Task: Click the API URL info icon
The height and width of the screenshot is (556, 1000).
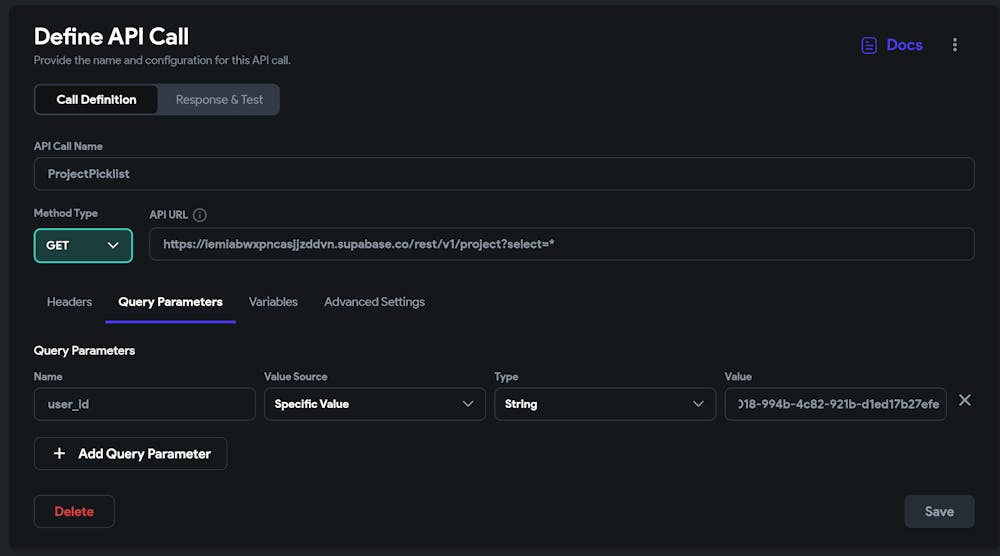Action: 200,215
